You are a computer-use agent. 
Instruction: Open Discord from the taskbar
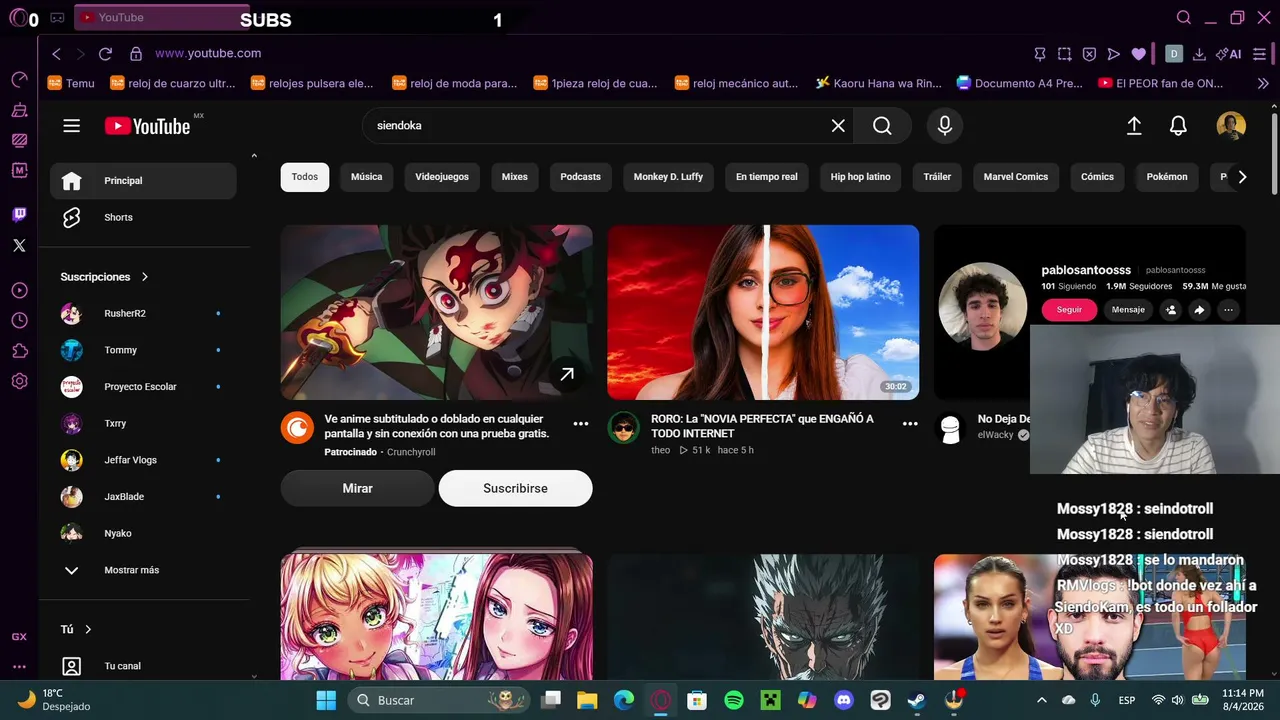(x=843, y=700)
